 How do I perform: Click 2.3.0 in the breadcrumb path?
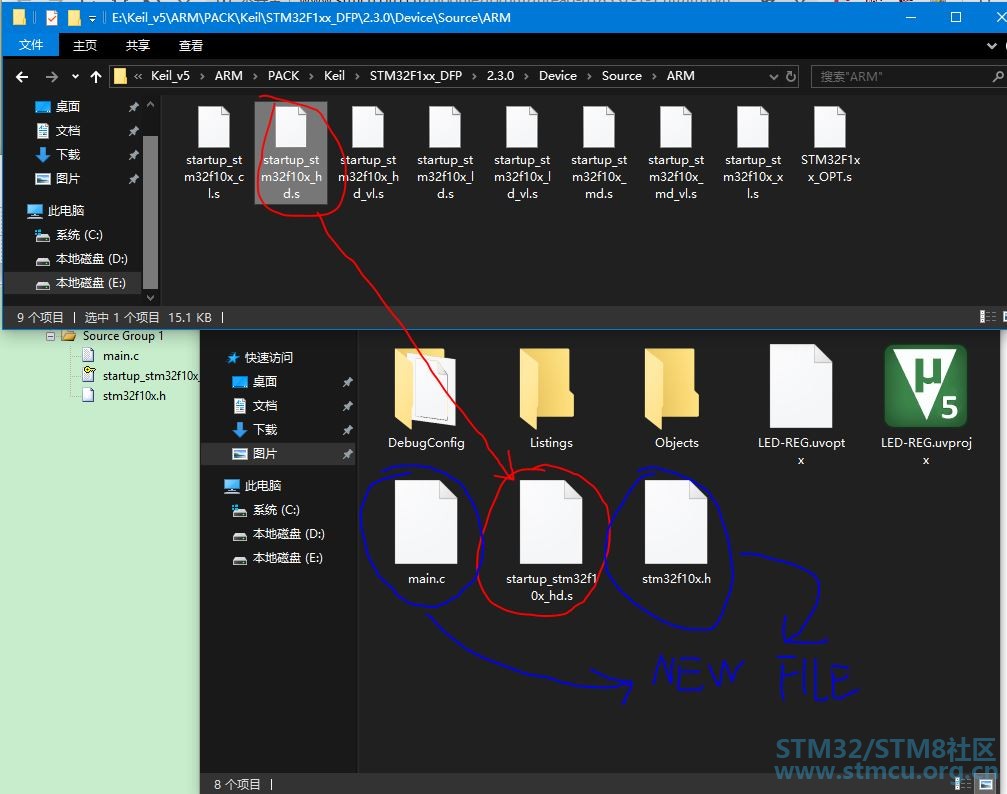(500, 76)
